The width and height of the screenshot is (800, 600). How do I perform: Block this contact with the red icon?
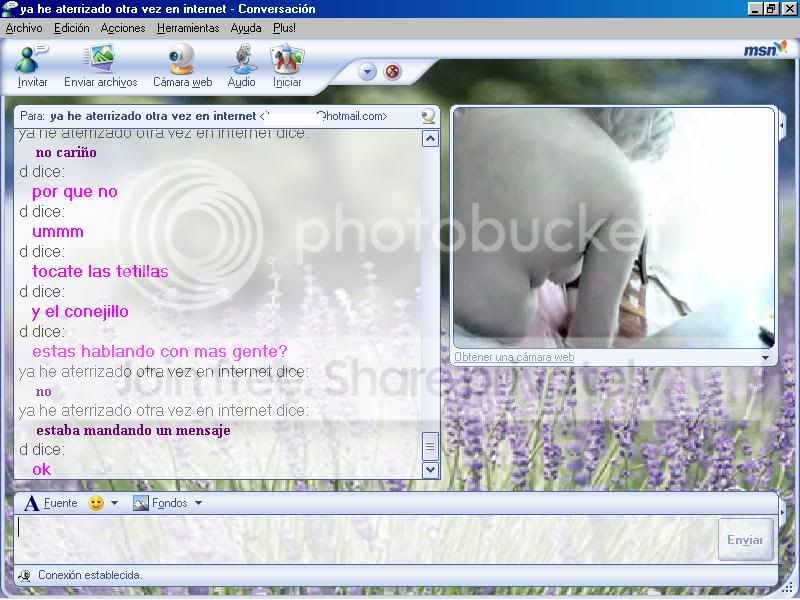tap(392, 71)
